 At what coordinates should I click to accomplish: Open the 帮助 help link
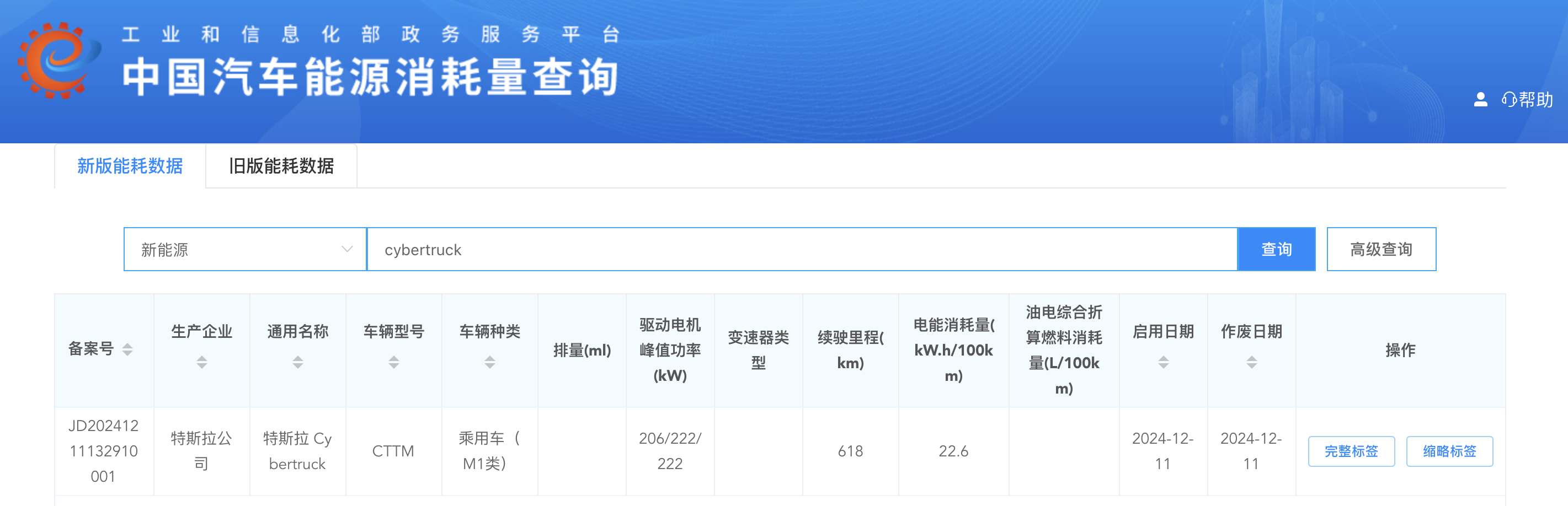[x=1528, y=100]
